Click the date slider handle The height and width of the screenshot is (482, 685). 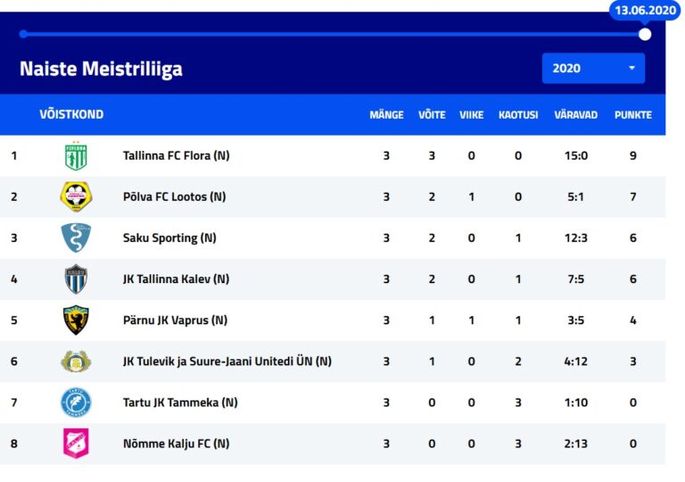tap(645, 35)
